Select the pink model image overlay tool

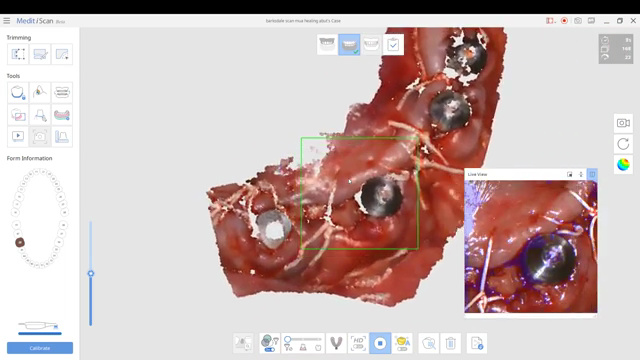tap(18, 115)
